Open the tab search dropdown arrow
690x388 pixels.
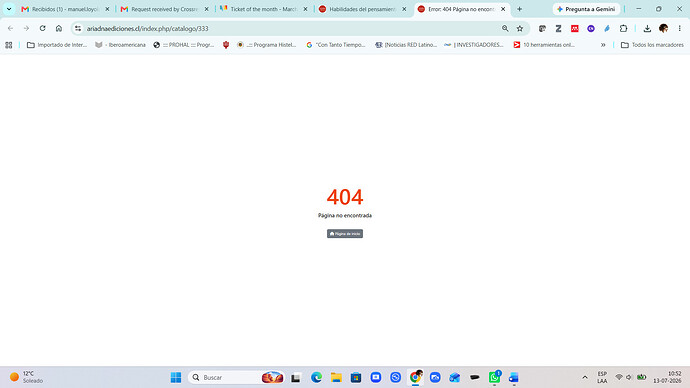pos(9,9)
